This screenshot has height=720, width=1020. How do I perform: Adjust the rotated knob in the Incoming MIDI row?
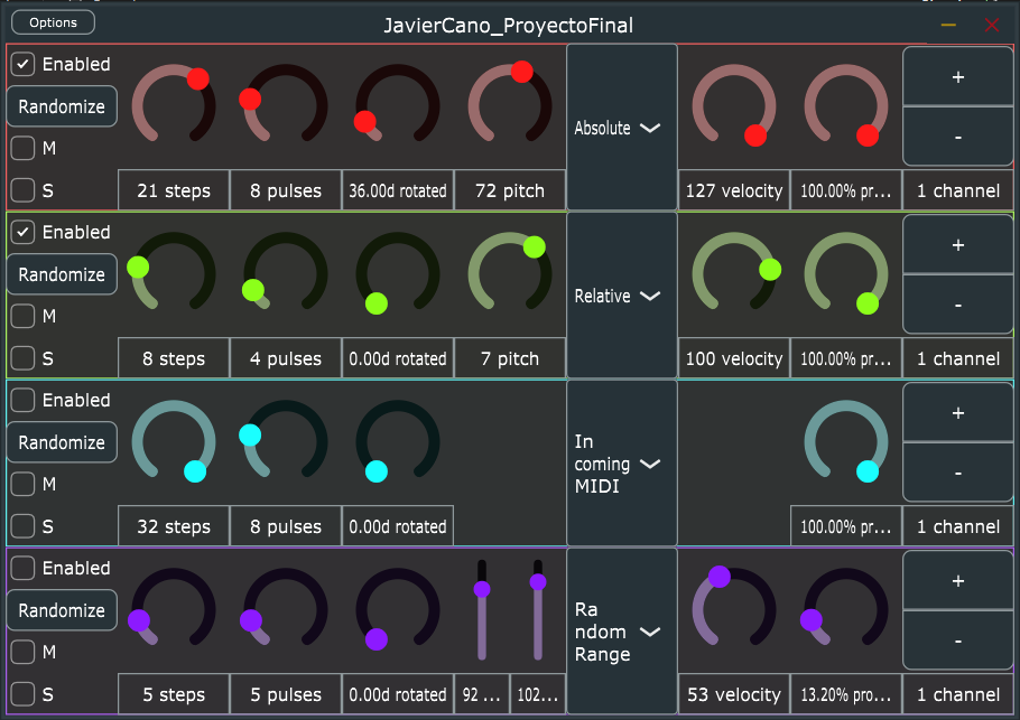coord(397,443)
